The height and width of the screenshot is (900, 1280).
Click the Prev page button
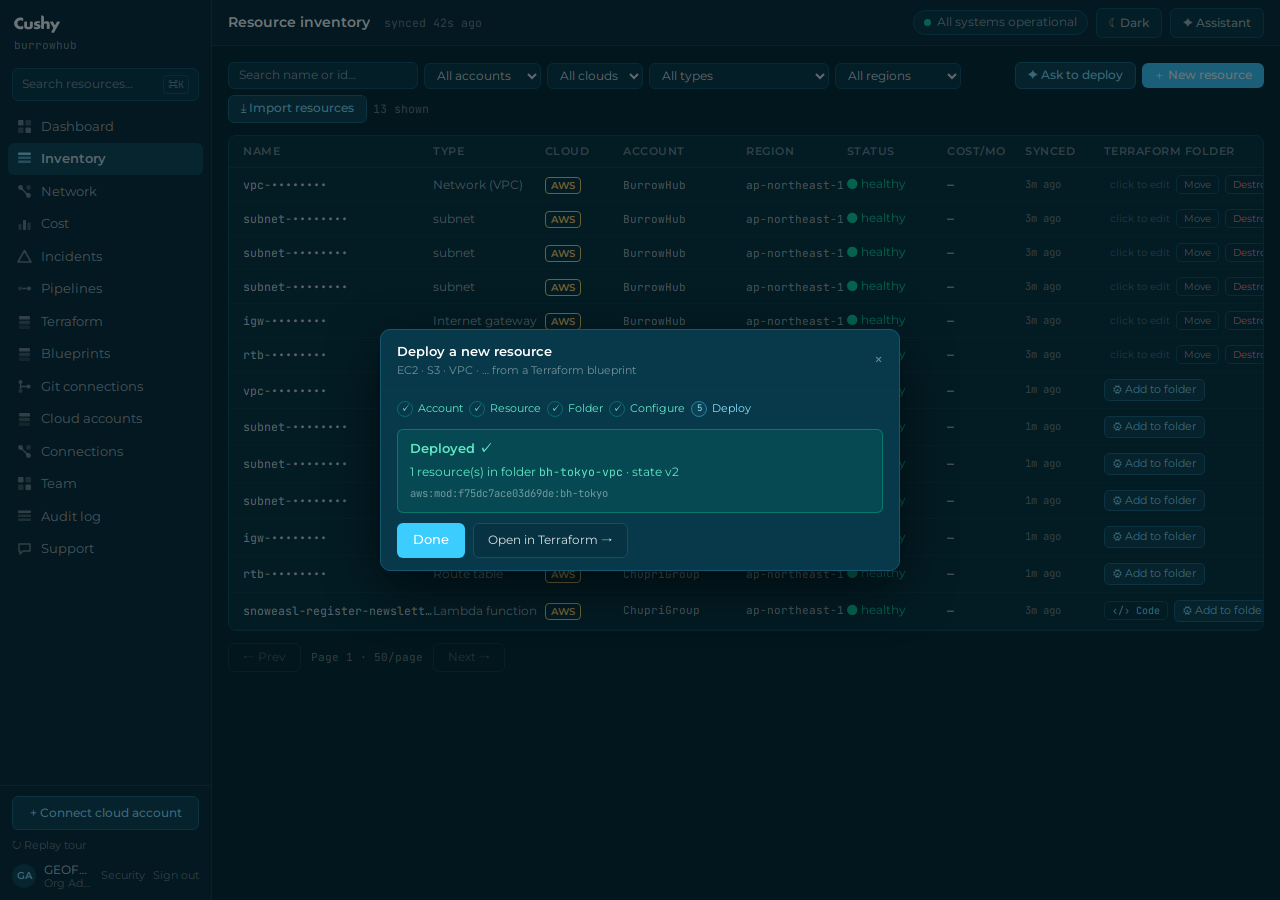(x=264, y=657)
